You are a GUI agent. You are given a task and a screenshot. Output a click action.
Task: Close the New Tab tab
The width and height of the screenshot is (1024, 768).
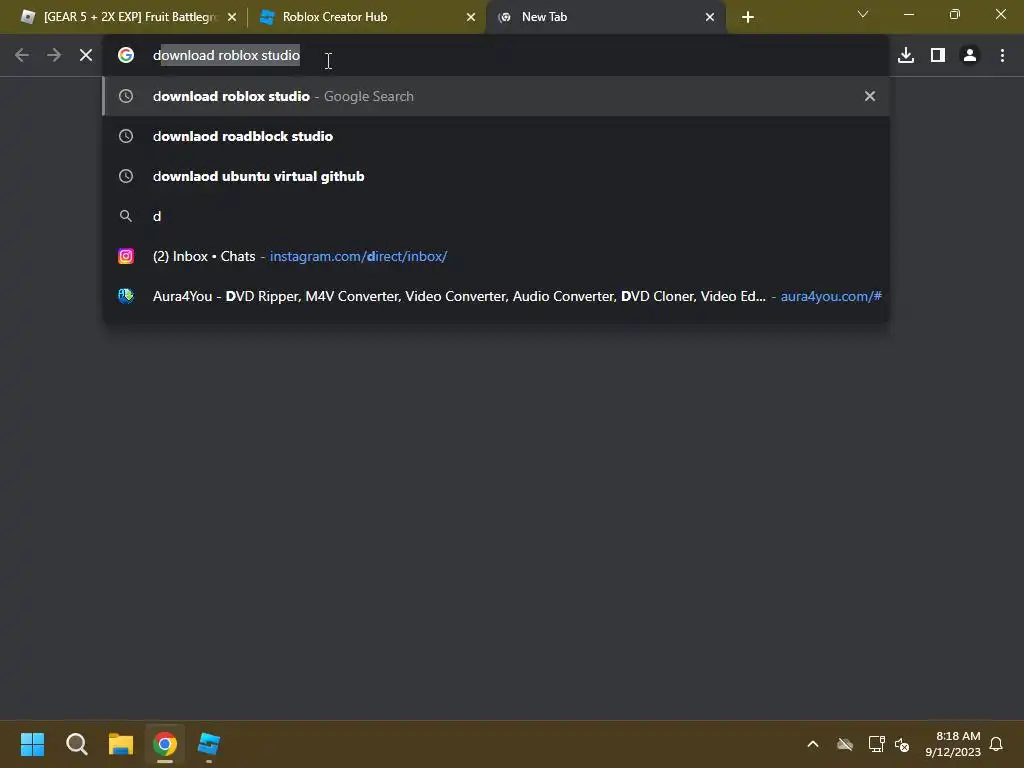(x=710, y=17)
